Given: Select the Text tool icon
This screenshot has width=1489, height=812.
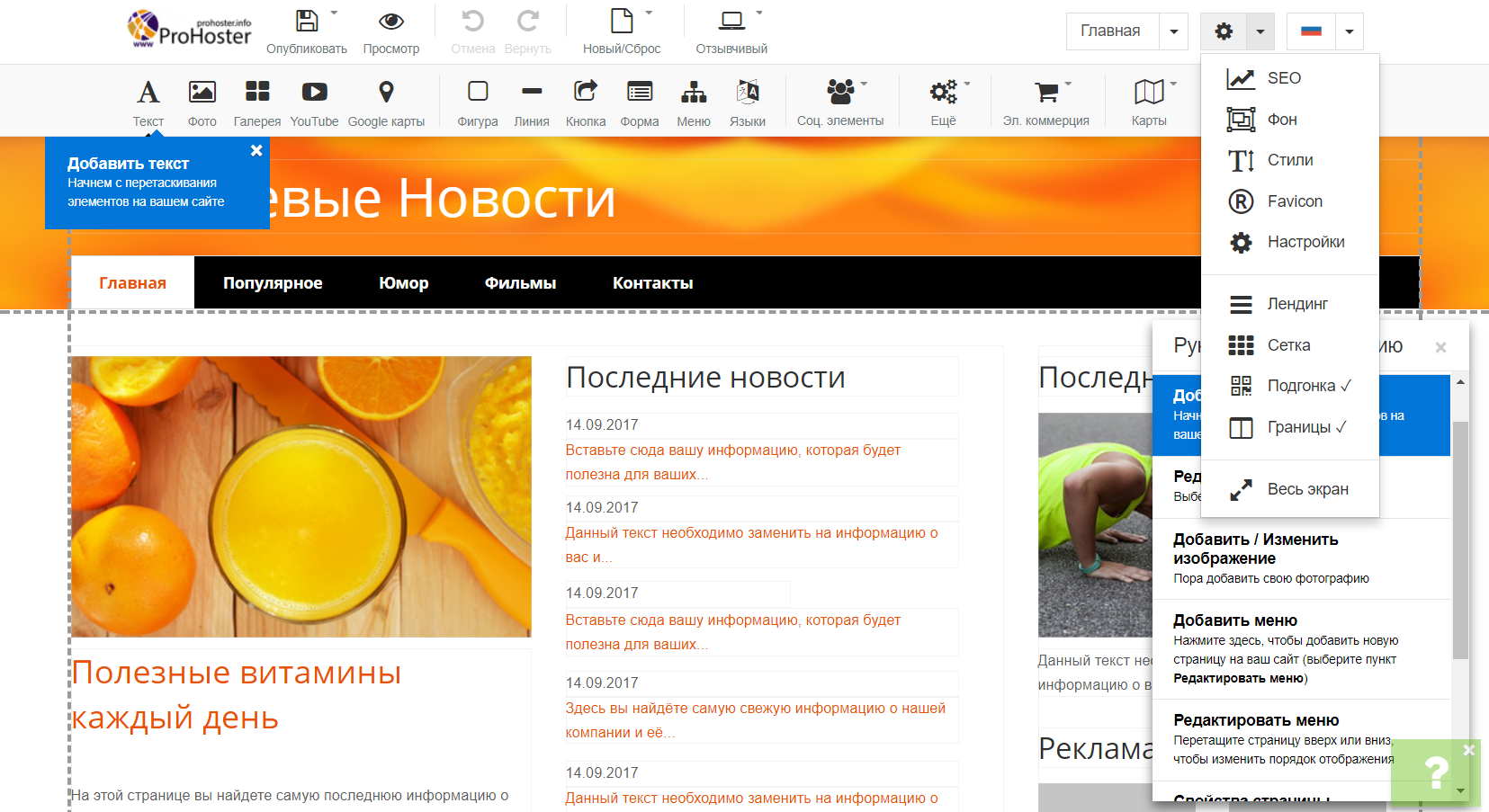Looking at the screenshot, I should pyautogui.click(x=148, y=93).
